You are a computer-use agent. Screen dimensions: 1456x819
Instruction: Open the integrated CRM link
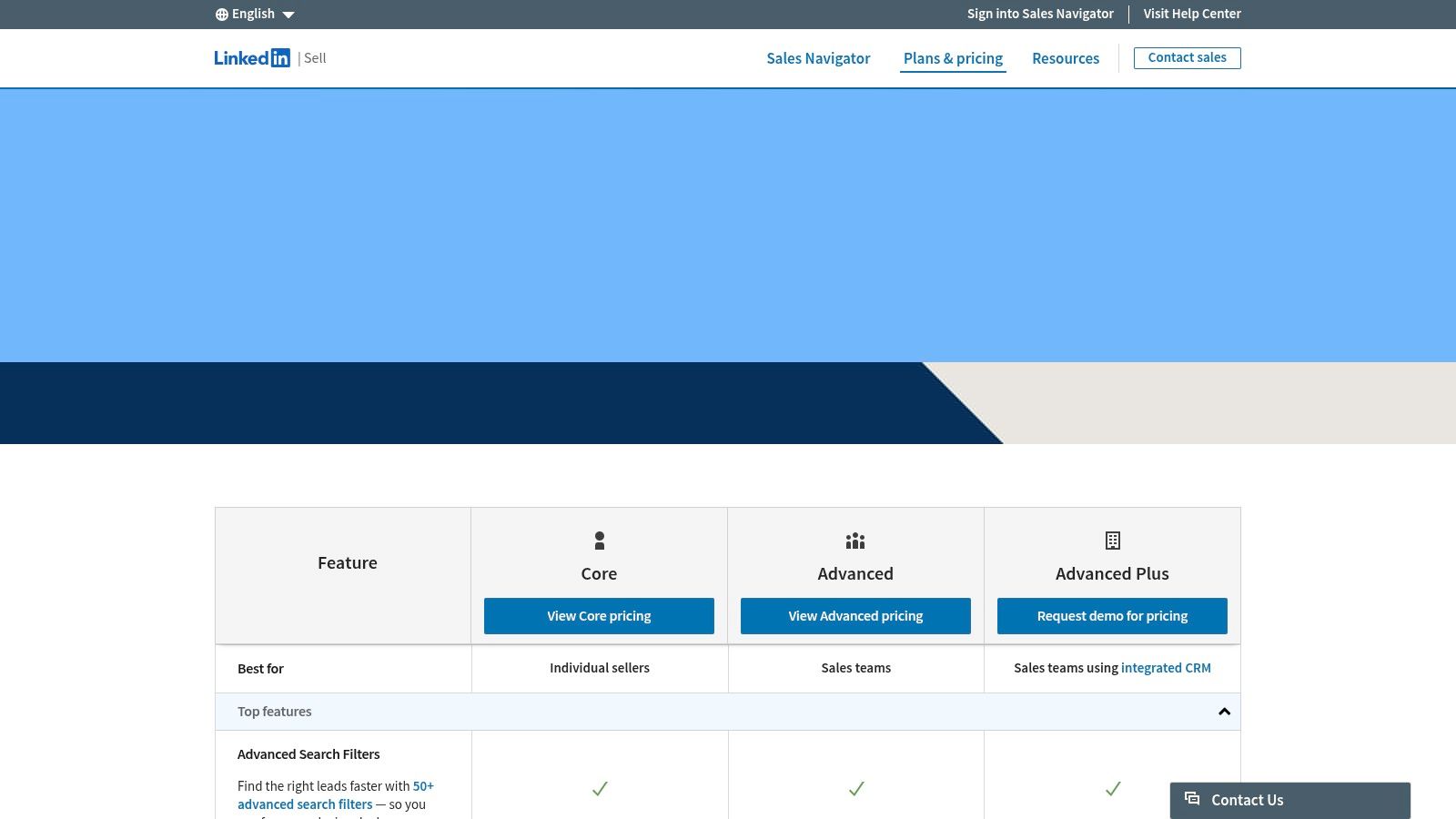[1166, 667]
